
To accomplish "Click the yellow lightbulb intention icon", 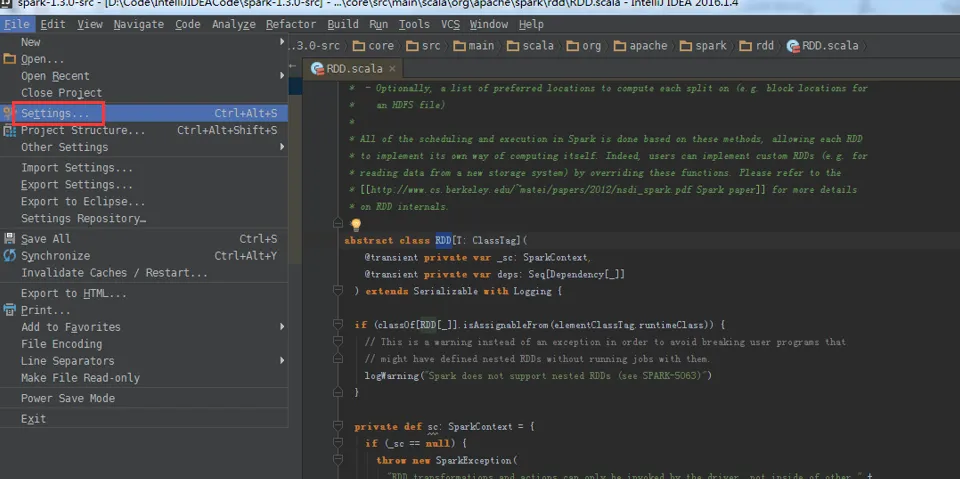I will pyautogui.click(x=354, y=225).
